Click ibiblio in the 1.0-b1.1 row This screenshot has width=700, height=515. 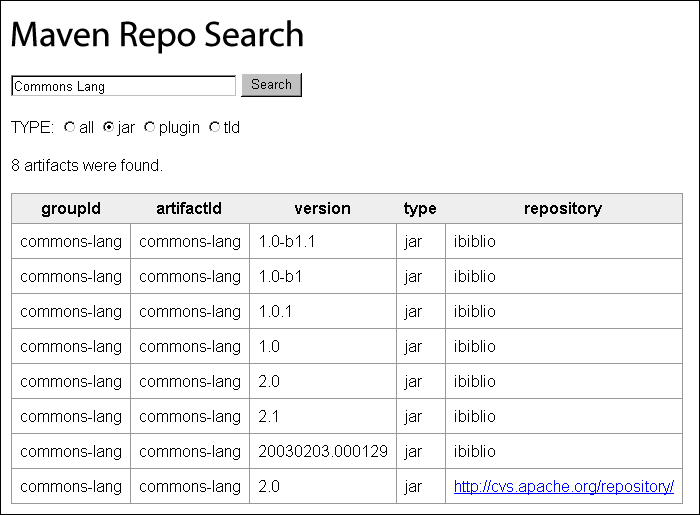[x=475, y=241]
